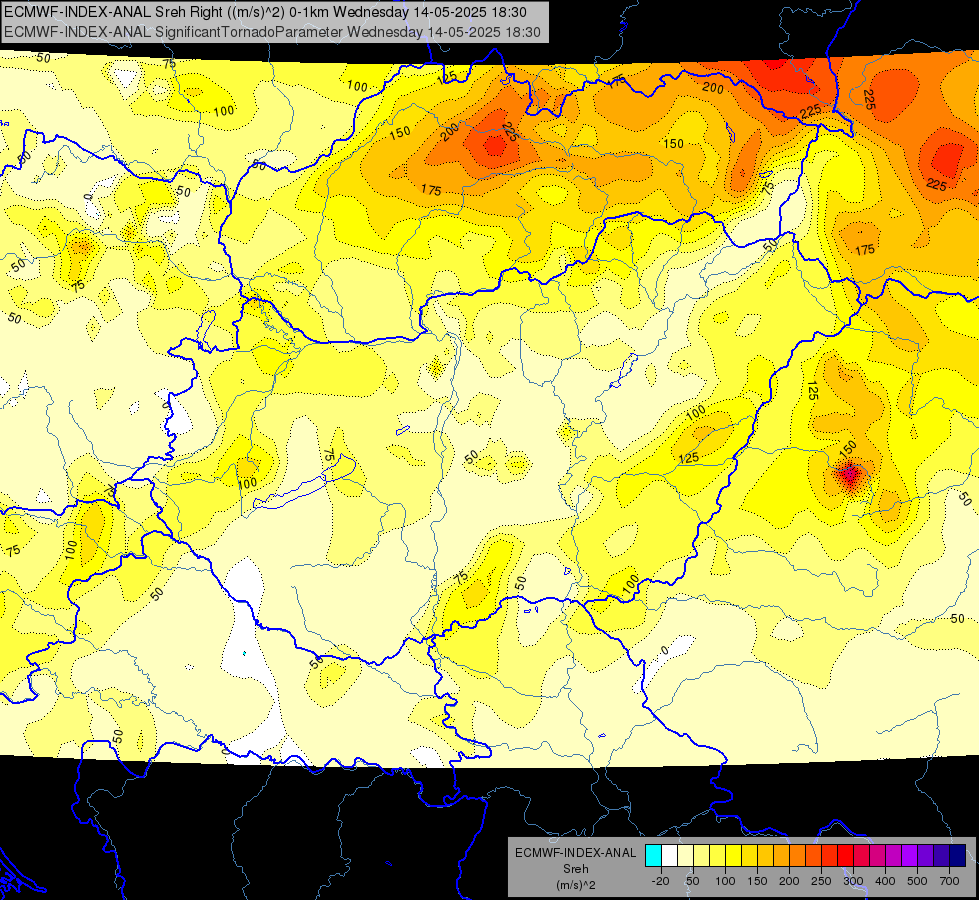Image resolution: width=979 pixels, height=900 pixels.
Task: Click the 400 value on the legend scale
Action: (885, 881)
